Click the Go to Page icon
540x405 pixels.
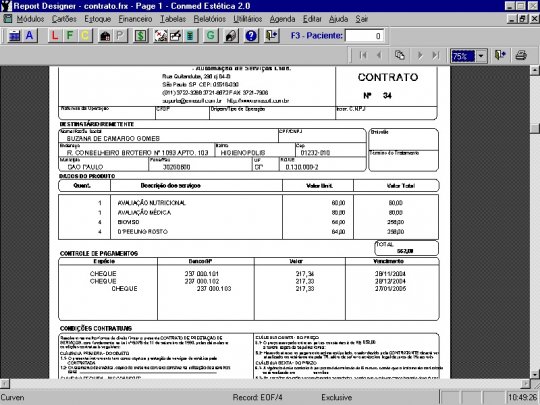[x=399, y=55]
